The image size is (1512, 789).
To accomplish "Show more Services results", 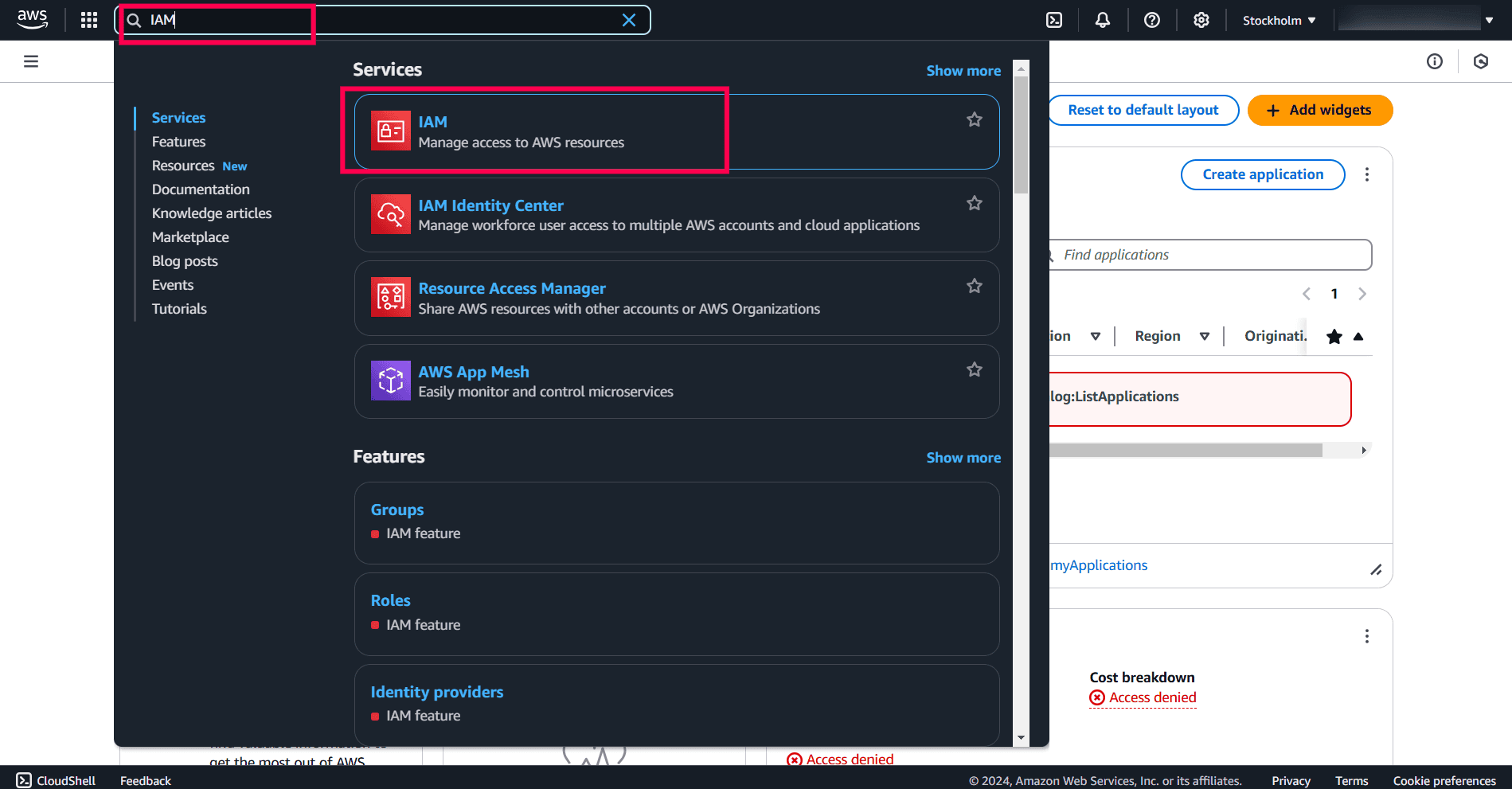I will coord(963,70).
